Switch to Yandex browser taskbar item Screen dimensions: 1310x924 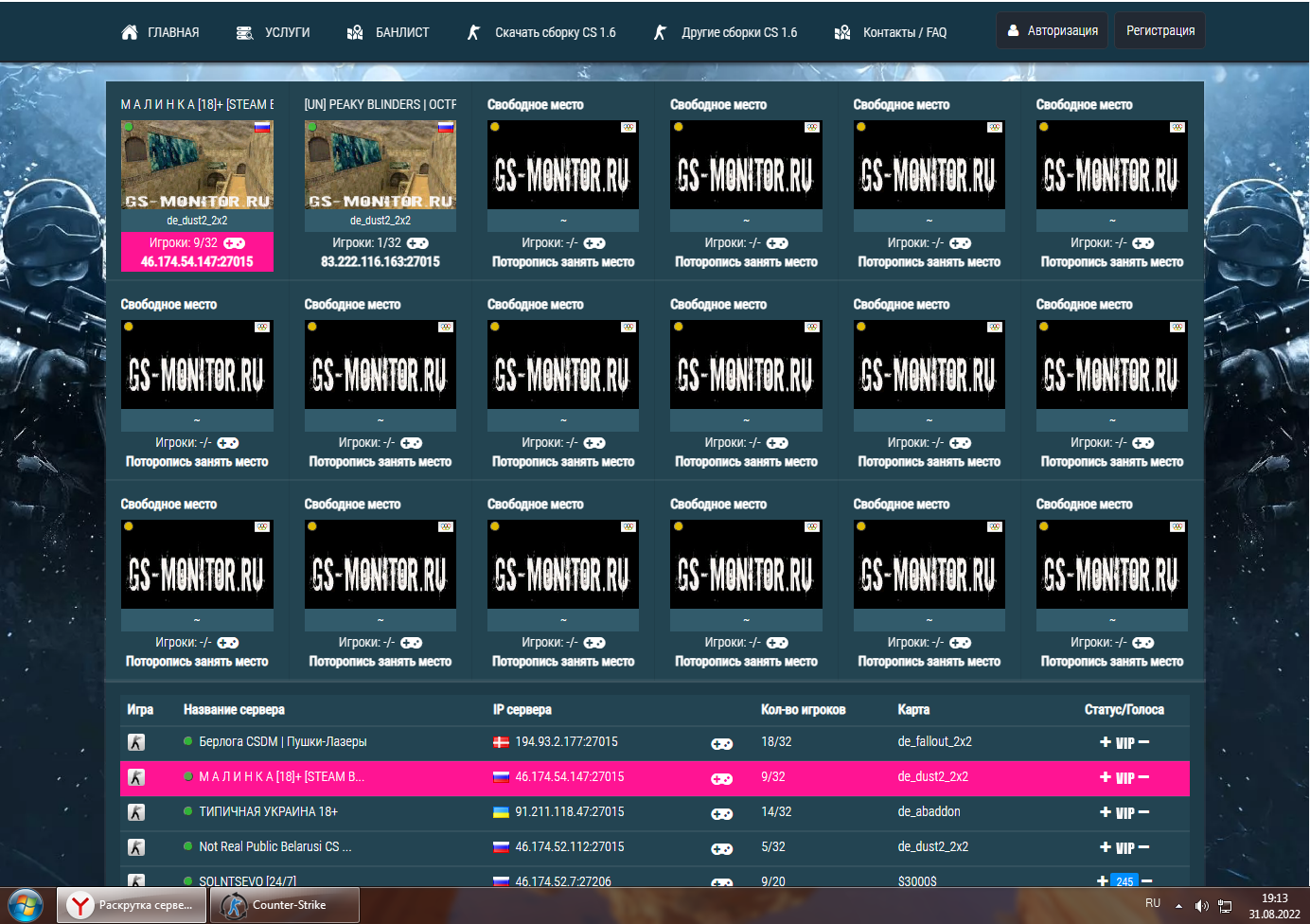pos(132,905)
